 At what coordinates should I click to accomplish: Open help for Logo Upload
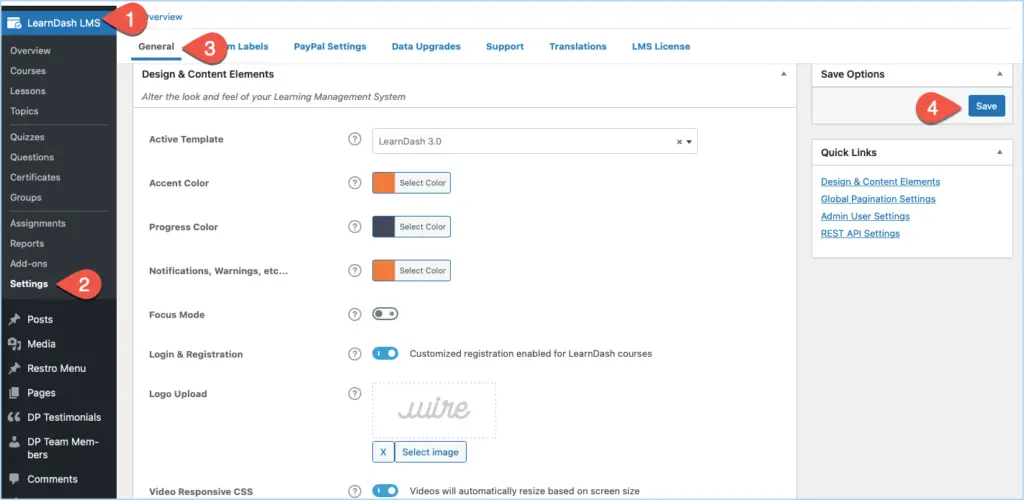coord(355,394)
